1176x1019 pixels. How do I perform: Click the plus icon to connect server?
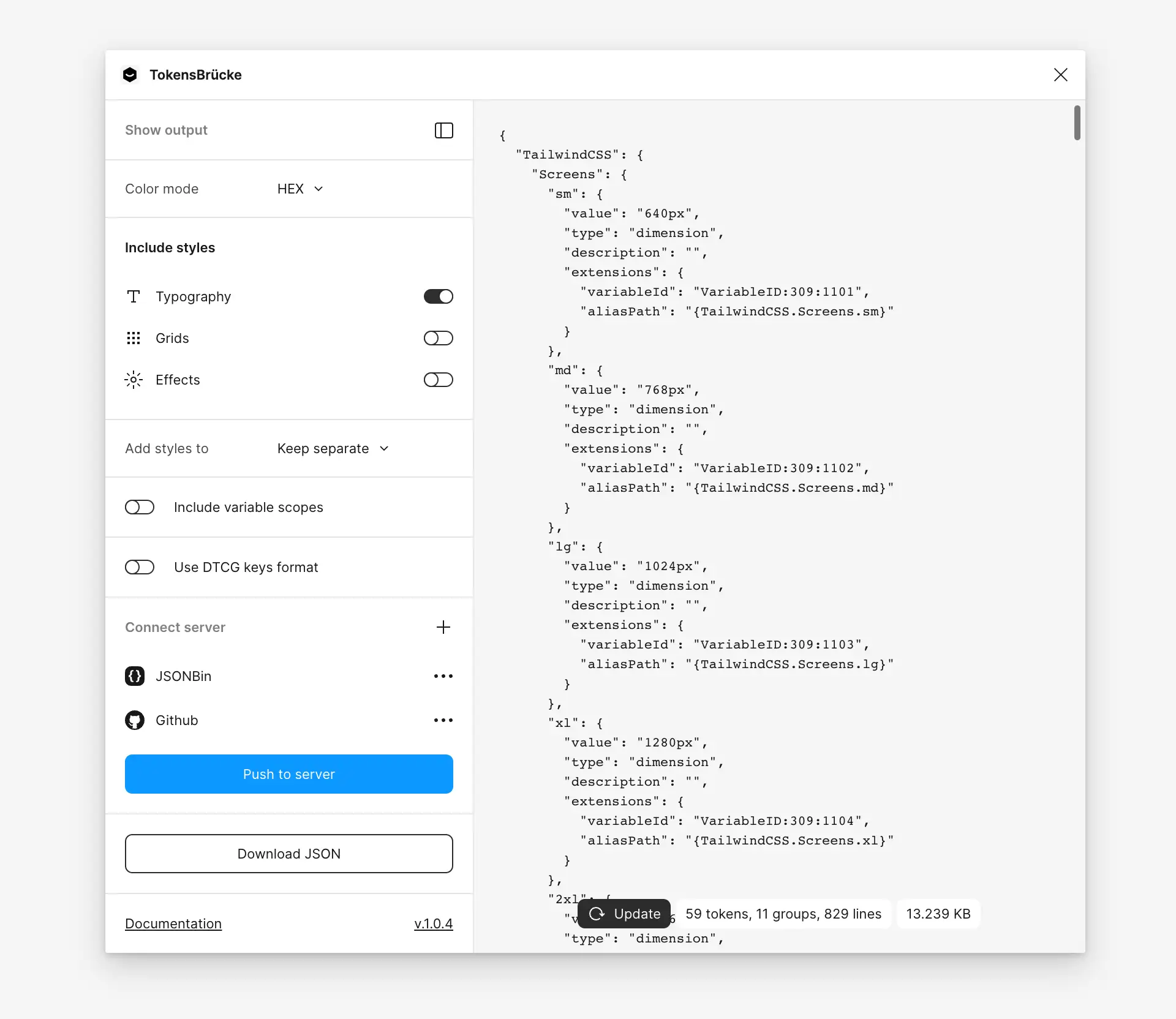443,627
